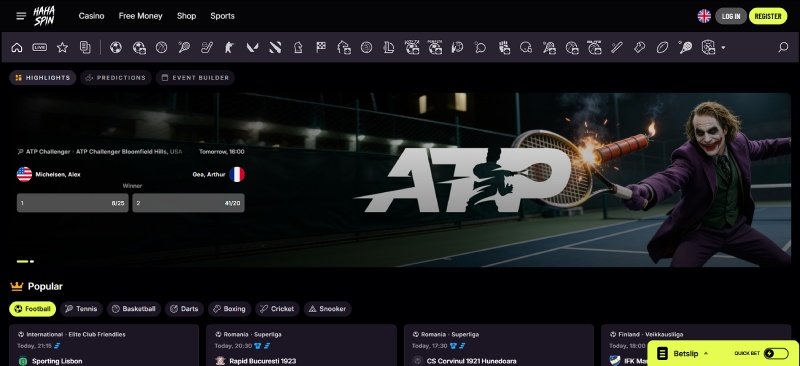Click the LOG IN button

pos(731,16)
